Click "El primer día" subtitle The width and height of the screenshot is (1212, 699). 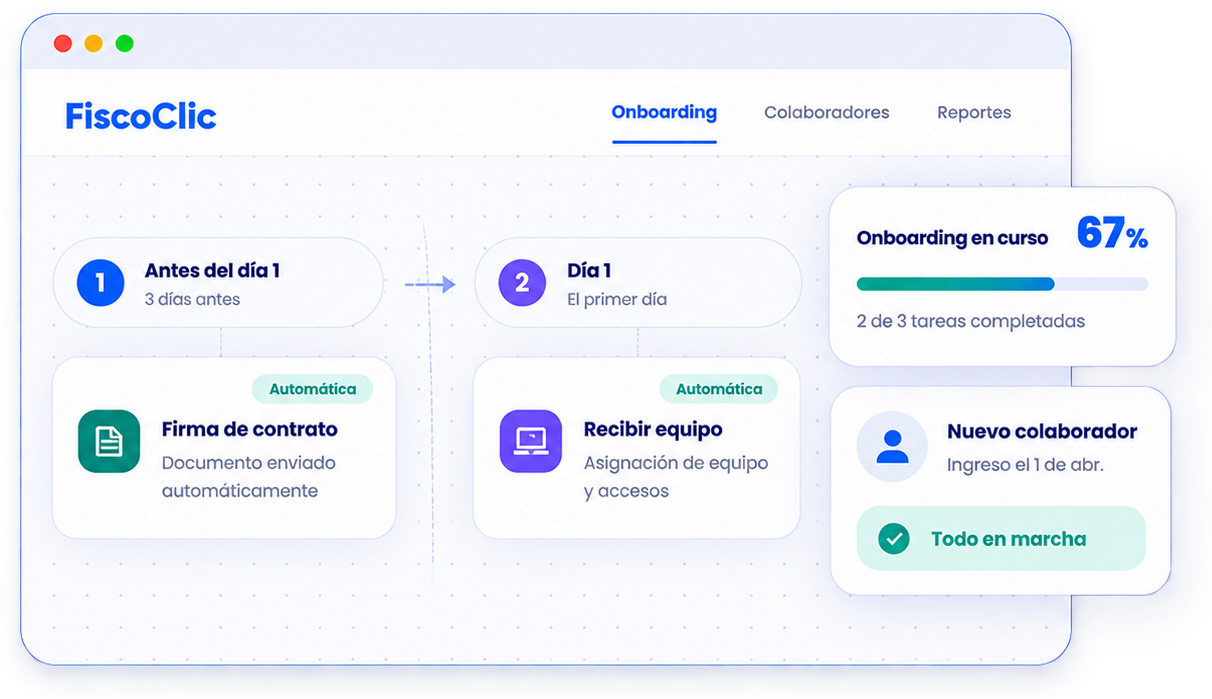[617, 299]
